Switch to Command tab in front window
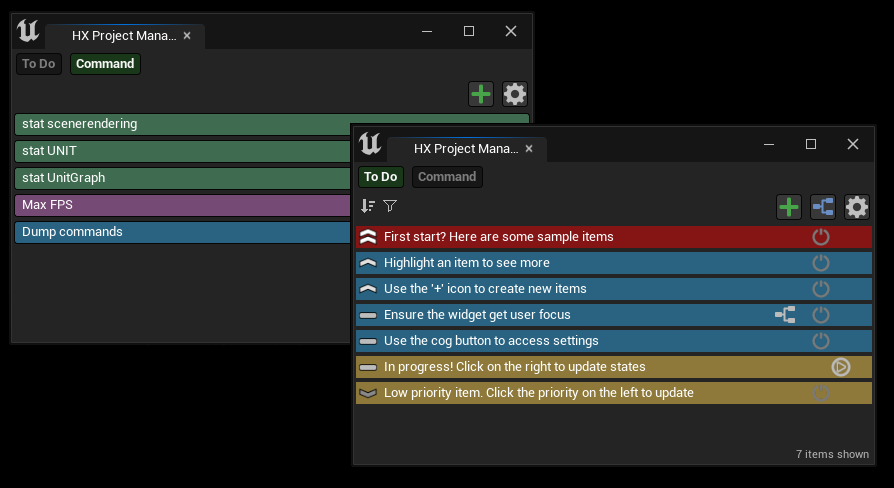The height and width of the screenshot is (488, 894). (x=447, y=177)
